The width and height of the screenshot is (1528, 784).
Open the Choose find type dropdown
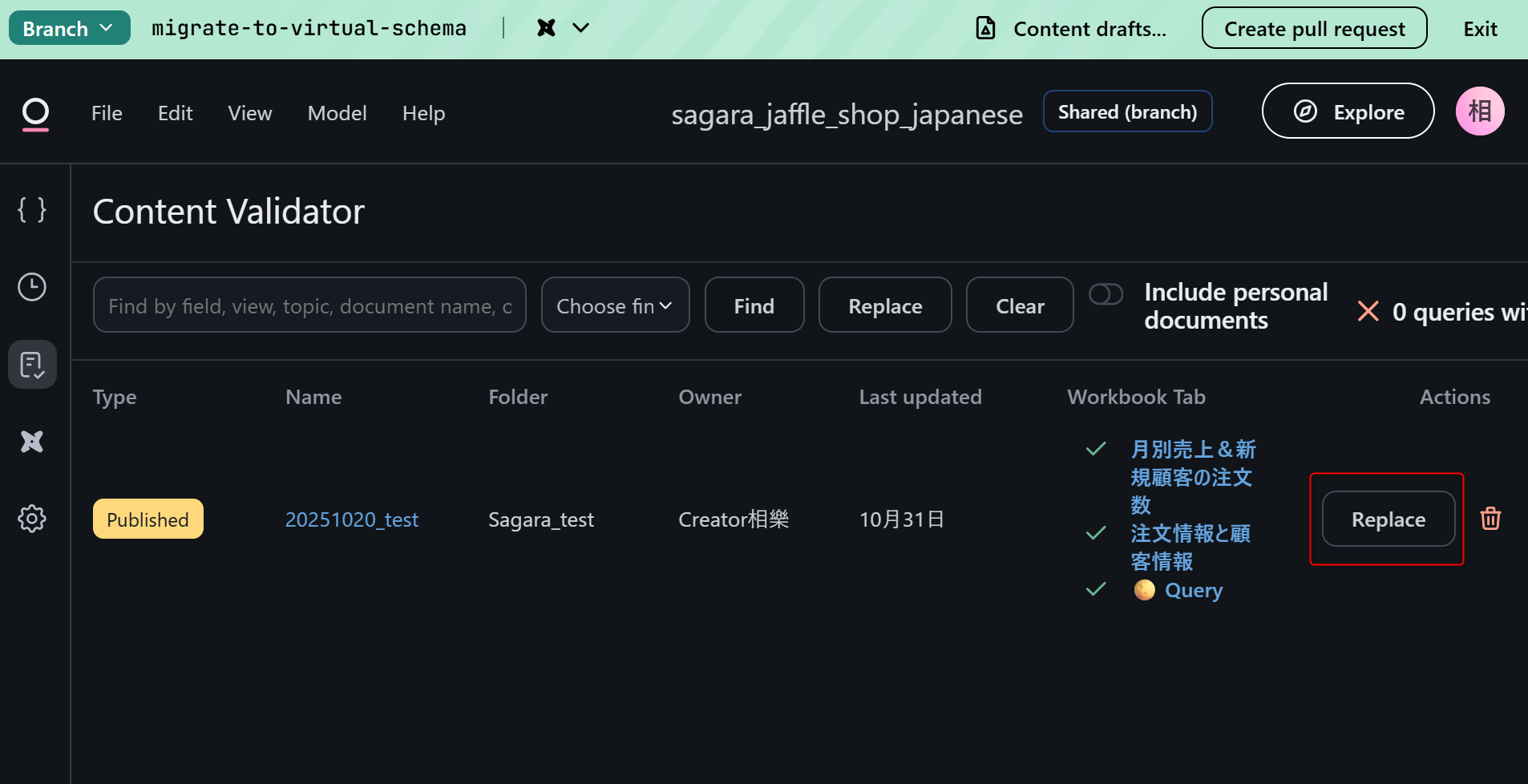point(615,305)
